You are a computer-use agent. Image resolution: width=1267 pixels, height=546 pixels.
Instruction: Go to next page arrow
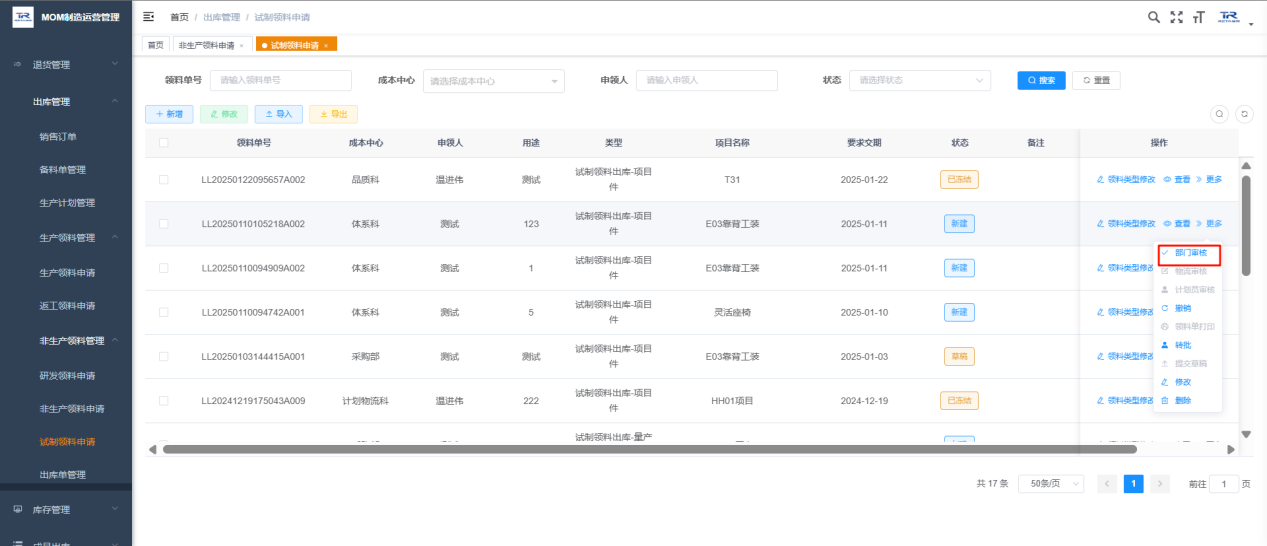tap(1160, 484)
